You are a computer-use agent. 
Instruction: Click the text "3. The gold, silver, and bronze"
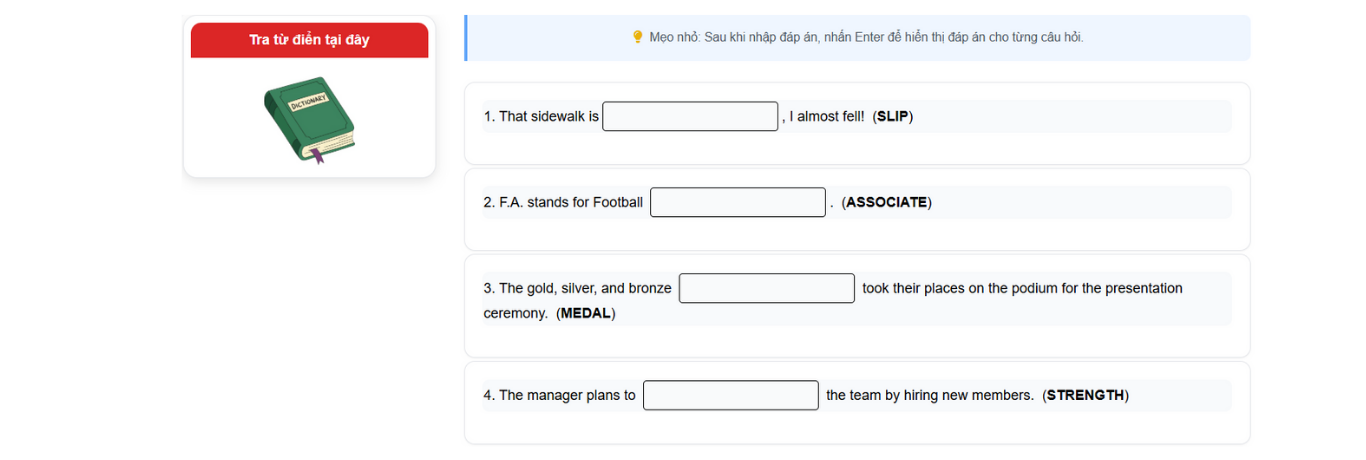577,288
